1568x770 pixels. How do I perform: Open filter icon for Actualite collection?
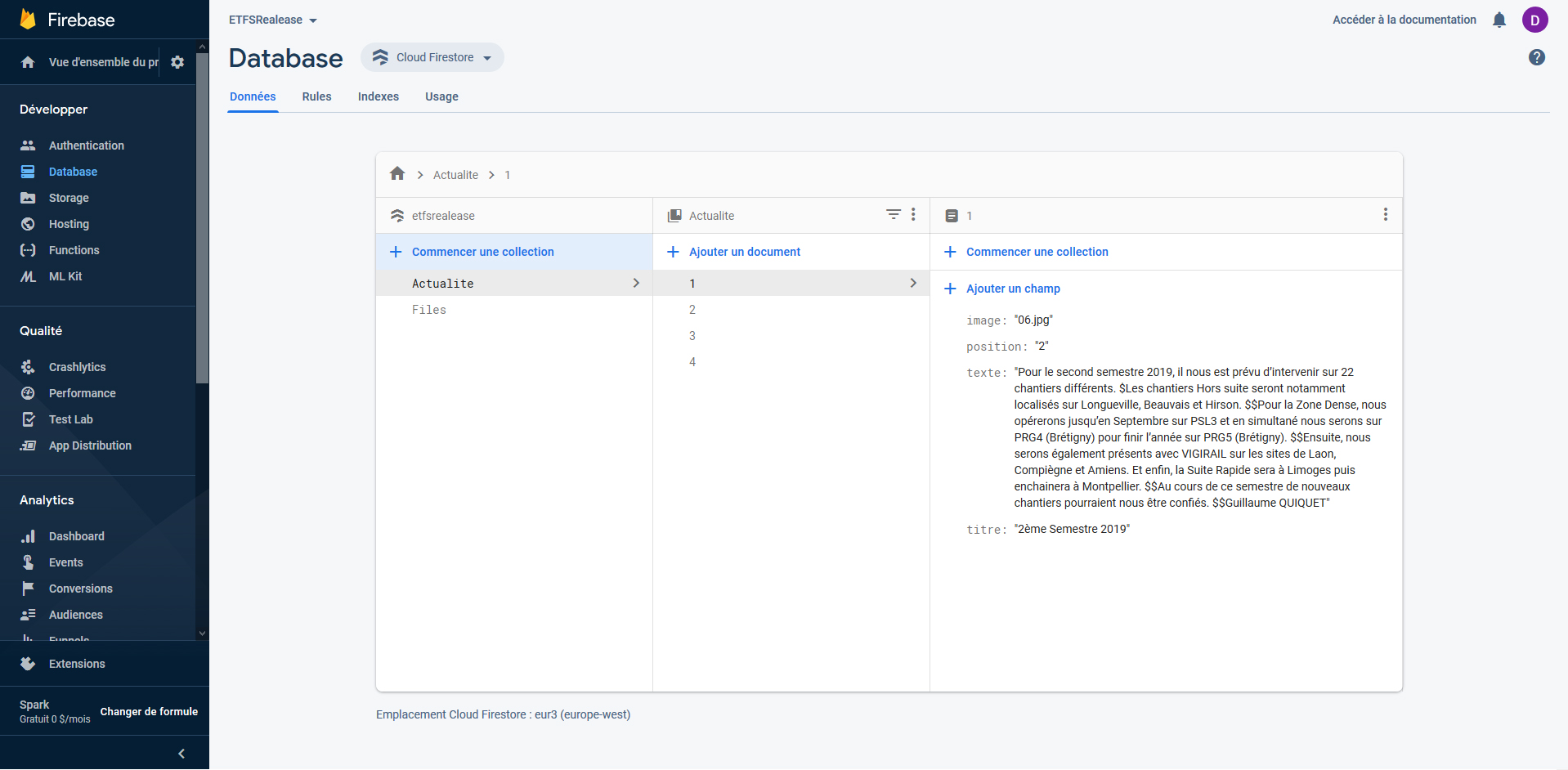pyautogui.click(x=894, y=214)
